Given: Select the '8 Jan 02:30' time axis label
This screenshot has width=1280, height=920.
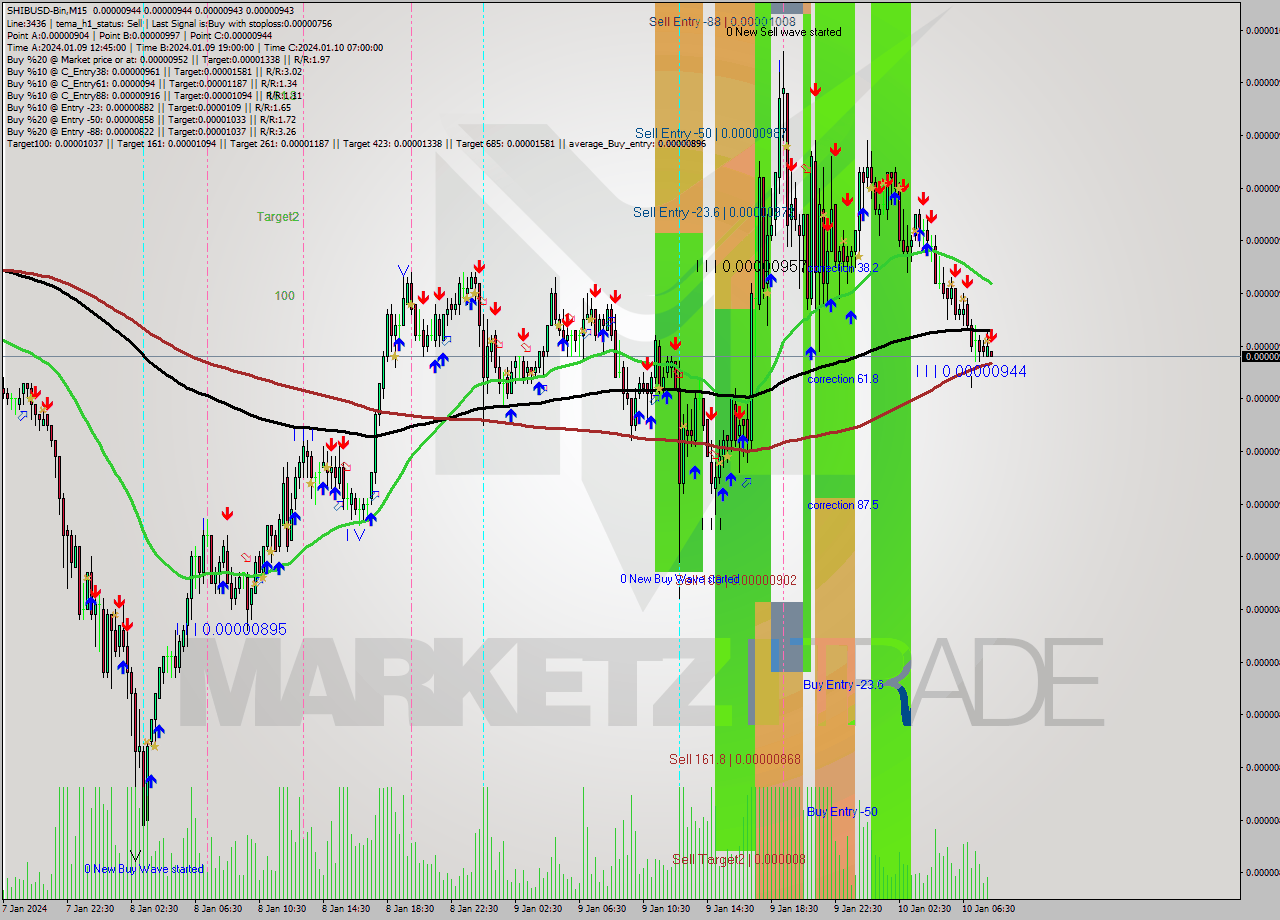Looking at the screenshot, I should point(154,909).
